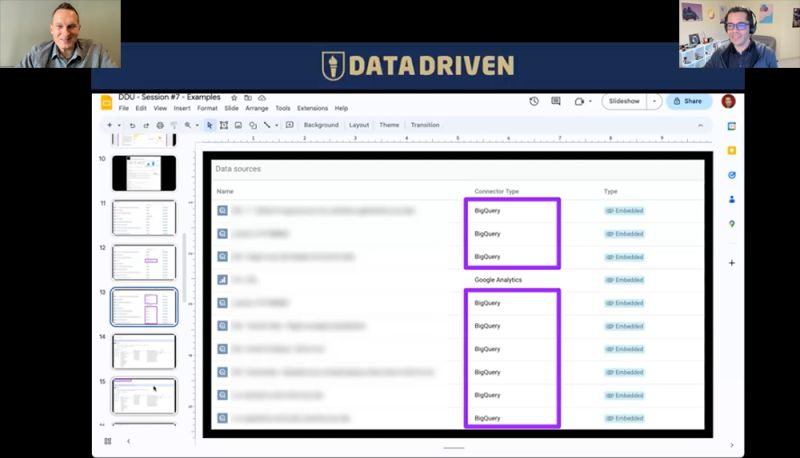The width and height of the screenshot is (800, 458).
Task: Open version history clock icon
Action: pos(534,101)
